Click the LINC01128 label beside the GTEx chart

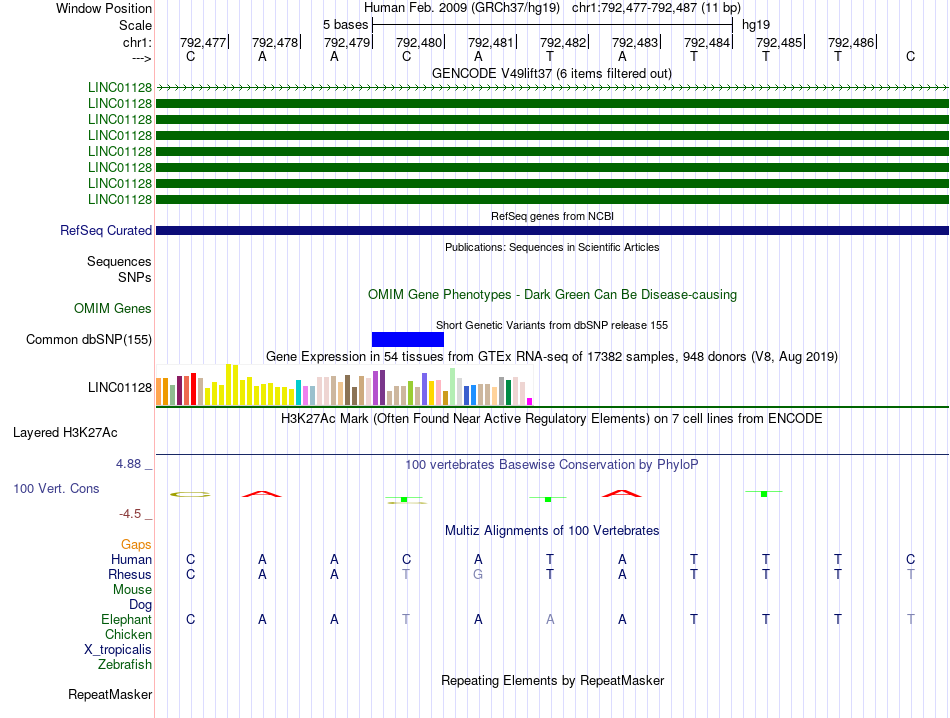coord(120,387)
